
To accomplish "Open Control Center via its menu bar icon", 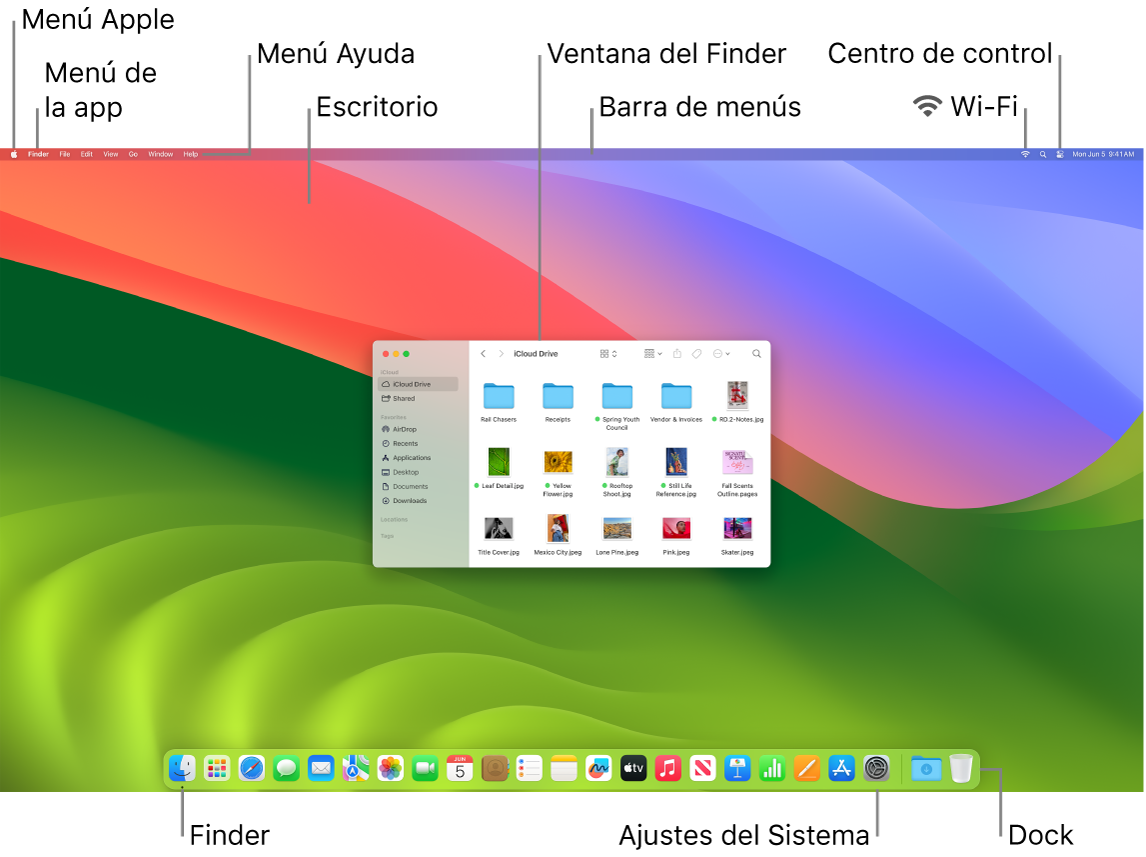I will pos(1058,154).
